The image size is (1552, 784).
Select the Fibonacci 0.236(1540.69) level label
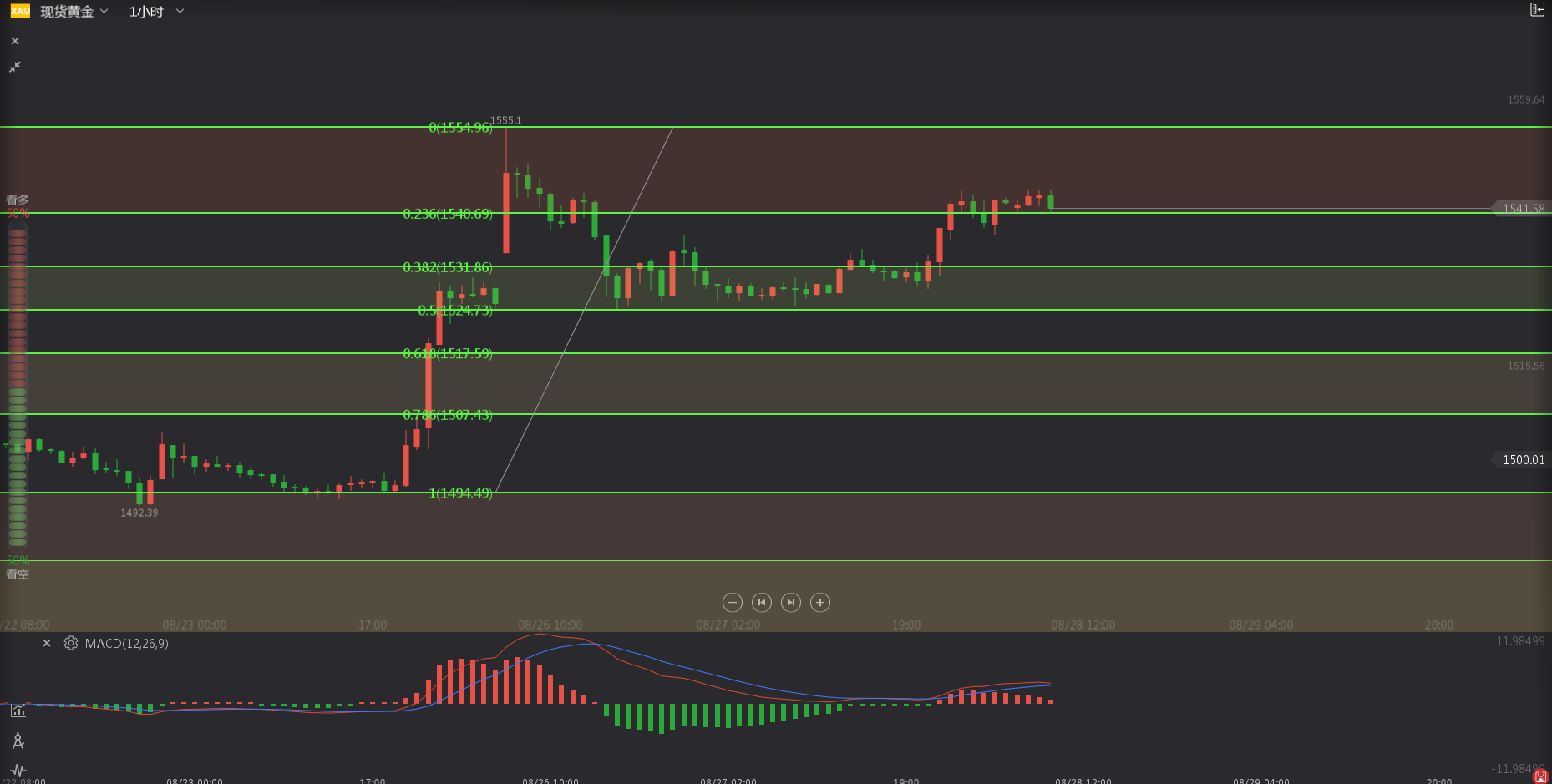tap(448, 215)
